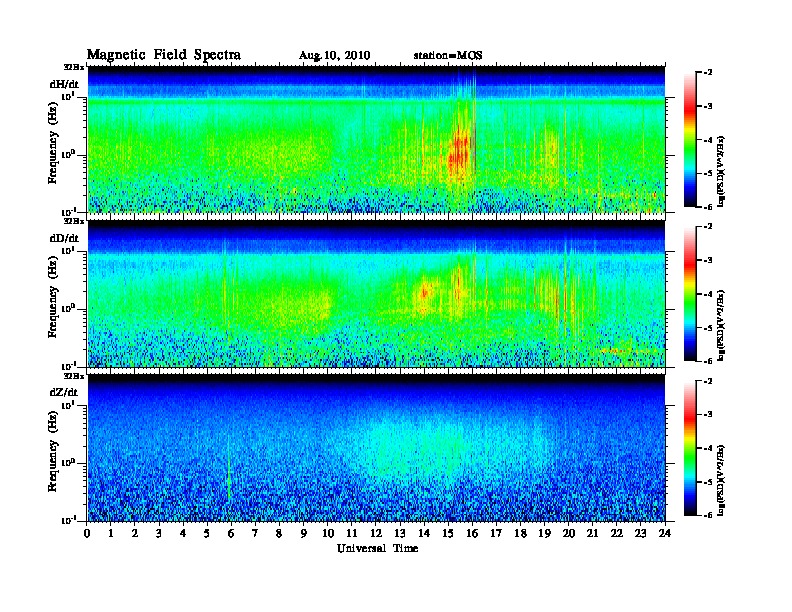Click the "station=MOS" label
Screen dimensions: 792x612
(x=448, y=55)
